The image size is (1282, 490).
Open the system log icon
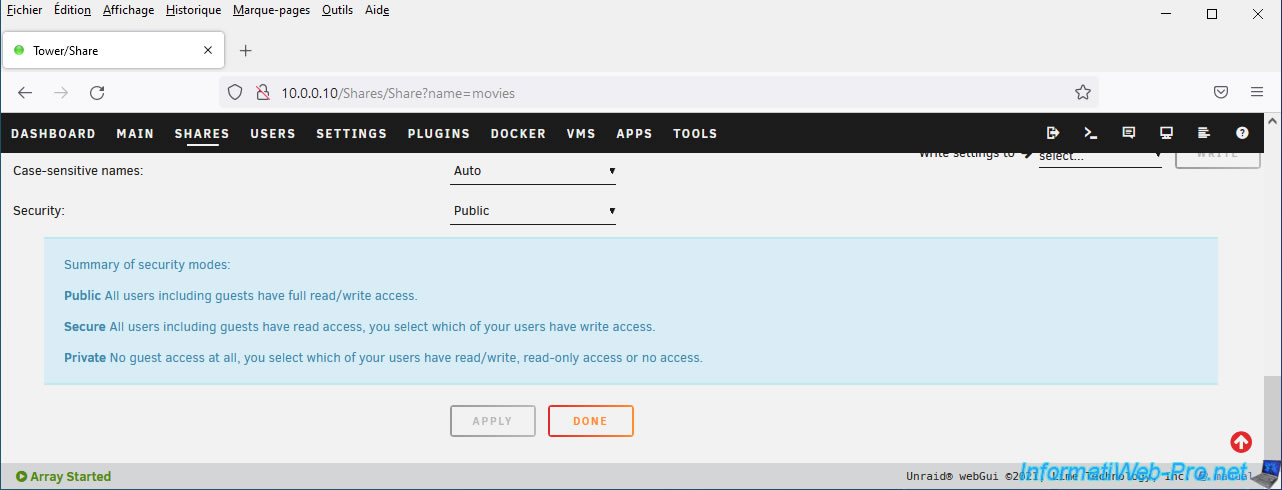(x=1204, y=133)
